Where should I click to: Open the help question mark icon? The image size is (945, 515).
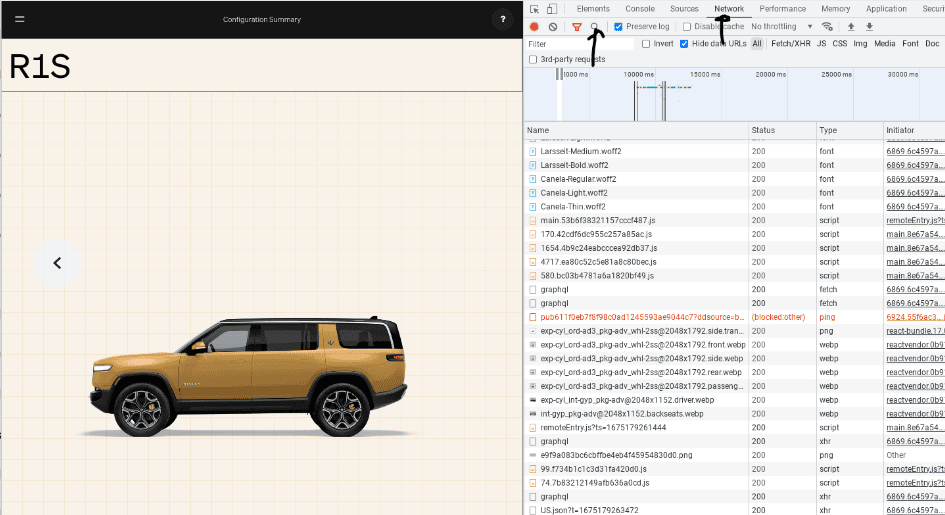(x=503, y=19)
